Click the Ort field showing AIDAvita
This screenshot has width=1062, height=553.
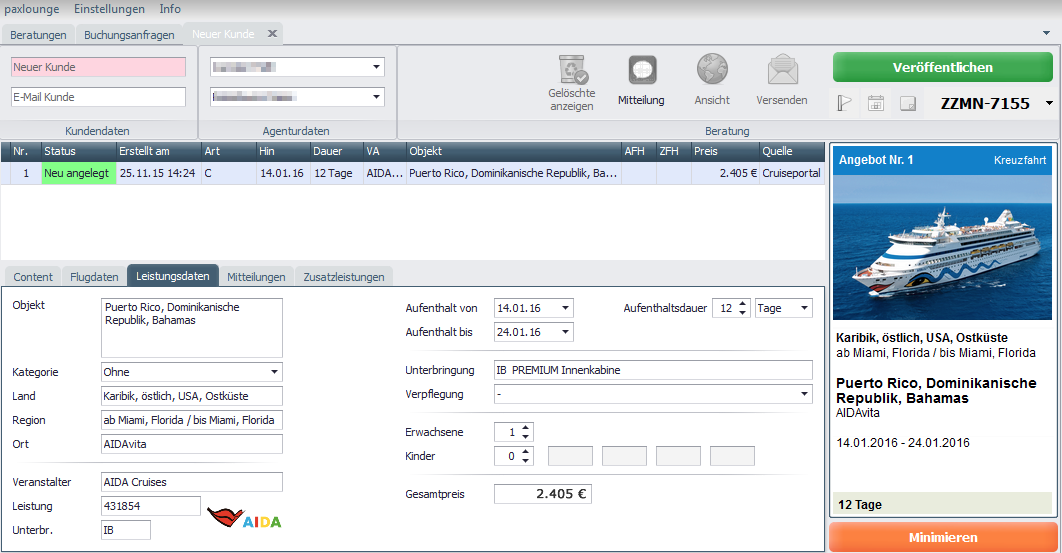(192, 444)
